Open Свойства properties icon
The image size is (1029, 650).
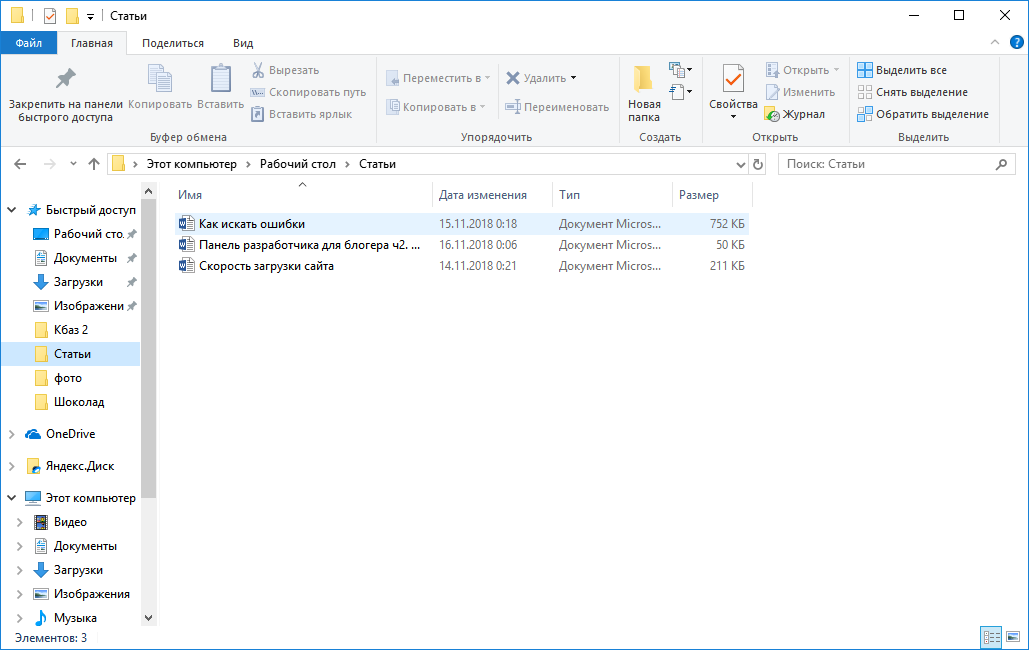pyautogui.click(x=733, y=79)
